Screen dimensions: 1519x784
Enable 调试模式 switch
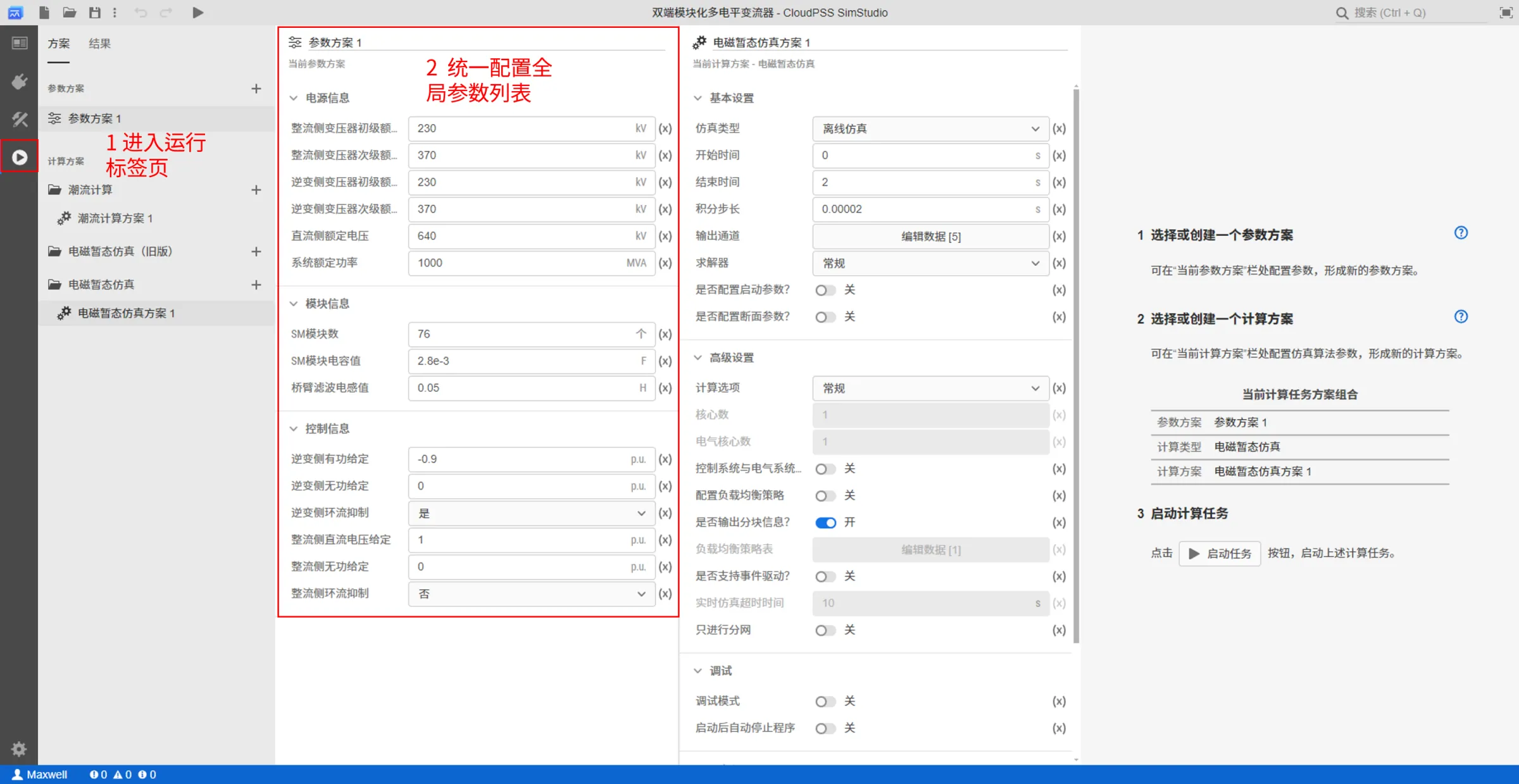point(825,701)
